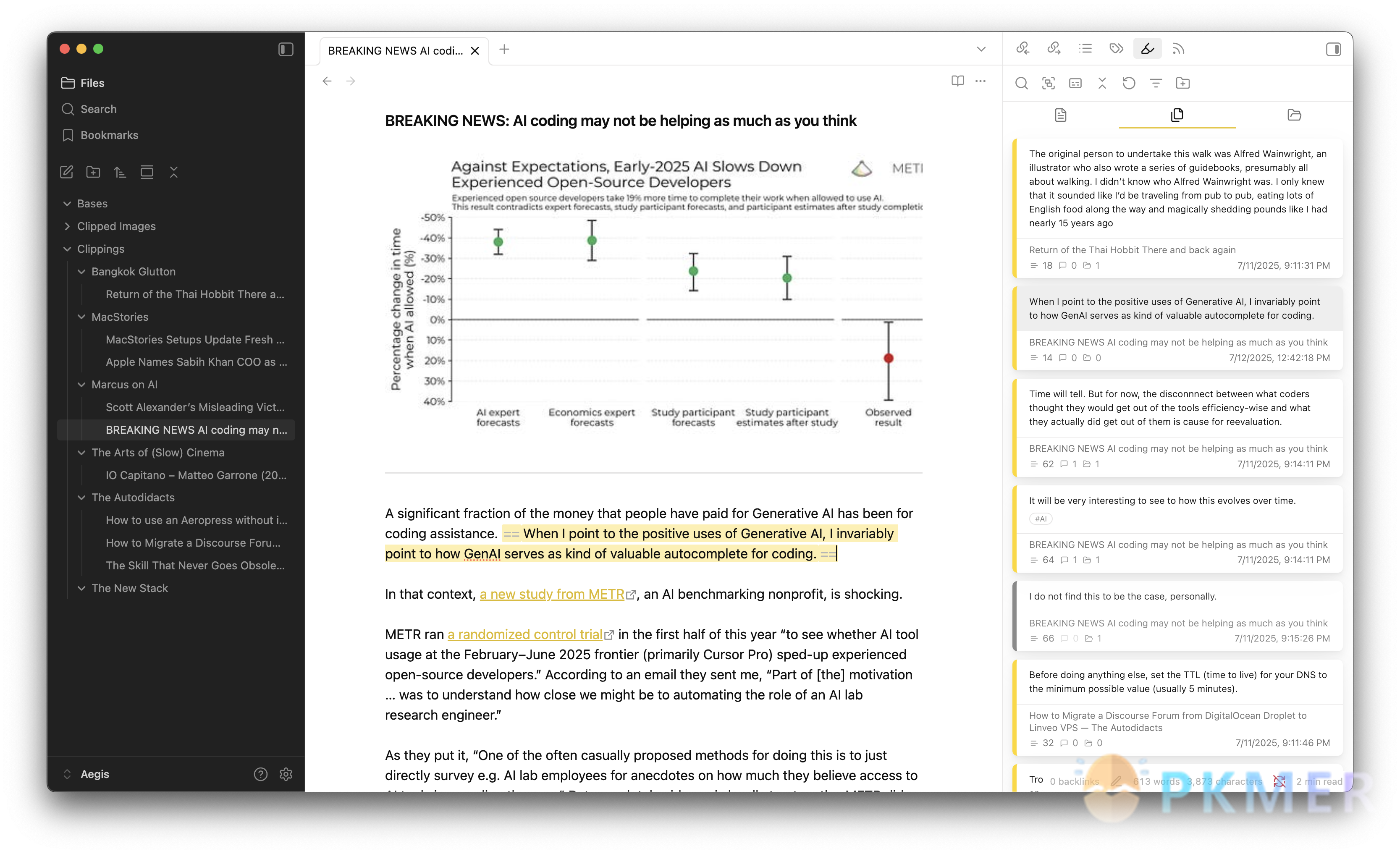
Task: Open a new tab with plus
Action: tap(504, 50)
